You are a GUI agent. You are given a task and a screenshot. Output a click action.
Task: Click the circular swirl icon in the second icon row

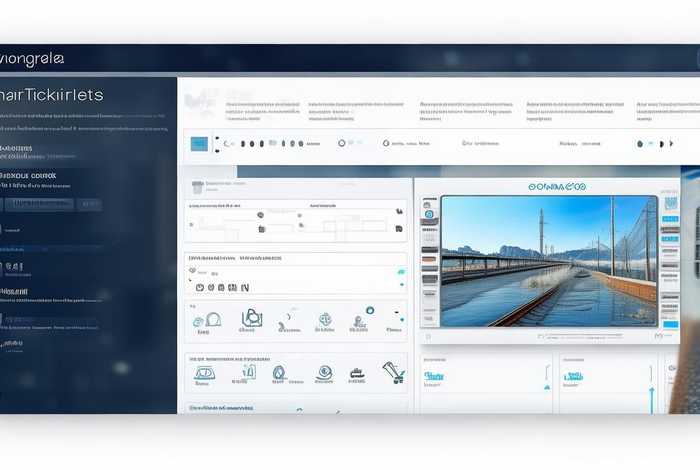click(324, 373)
